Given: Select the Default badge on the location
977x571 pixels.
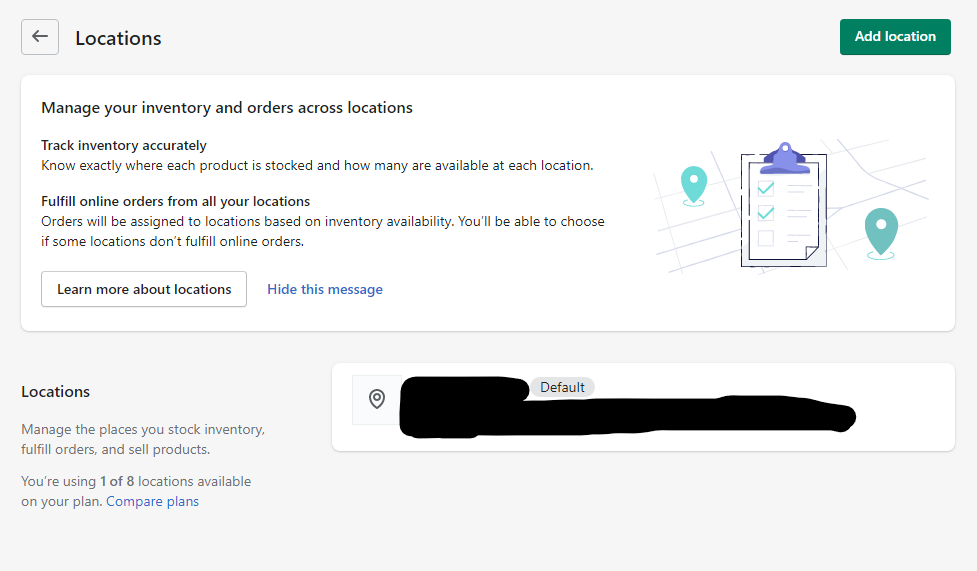Looking at the screenshot, I should 562,387.
